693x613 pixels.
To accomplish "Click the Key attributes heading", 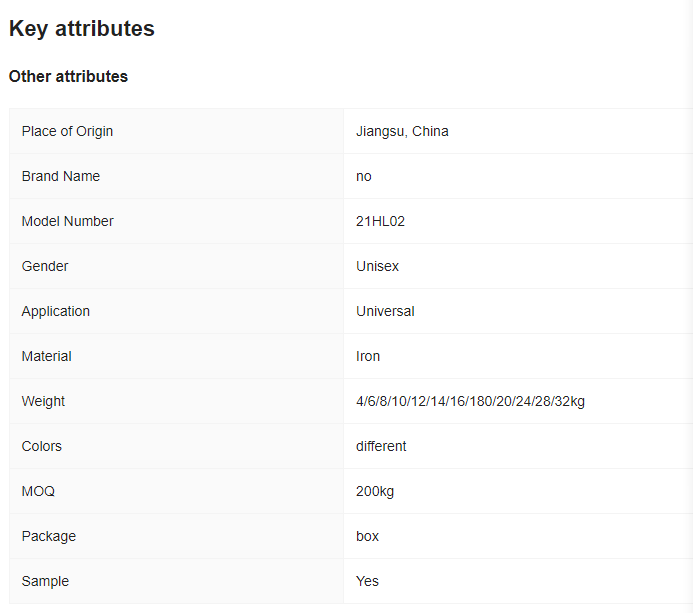I will point(82,29).
